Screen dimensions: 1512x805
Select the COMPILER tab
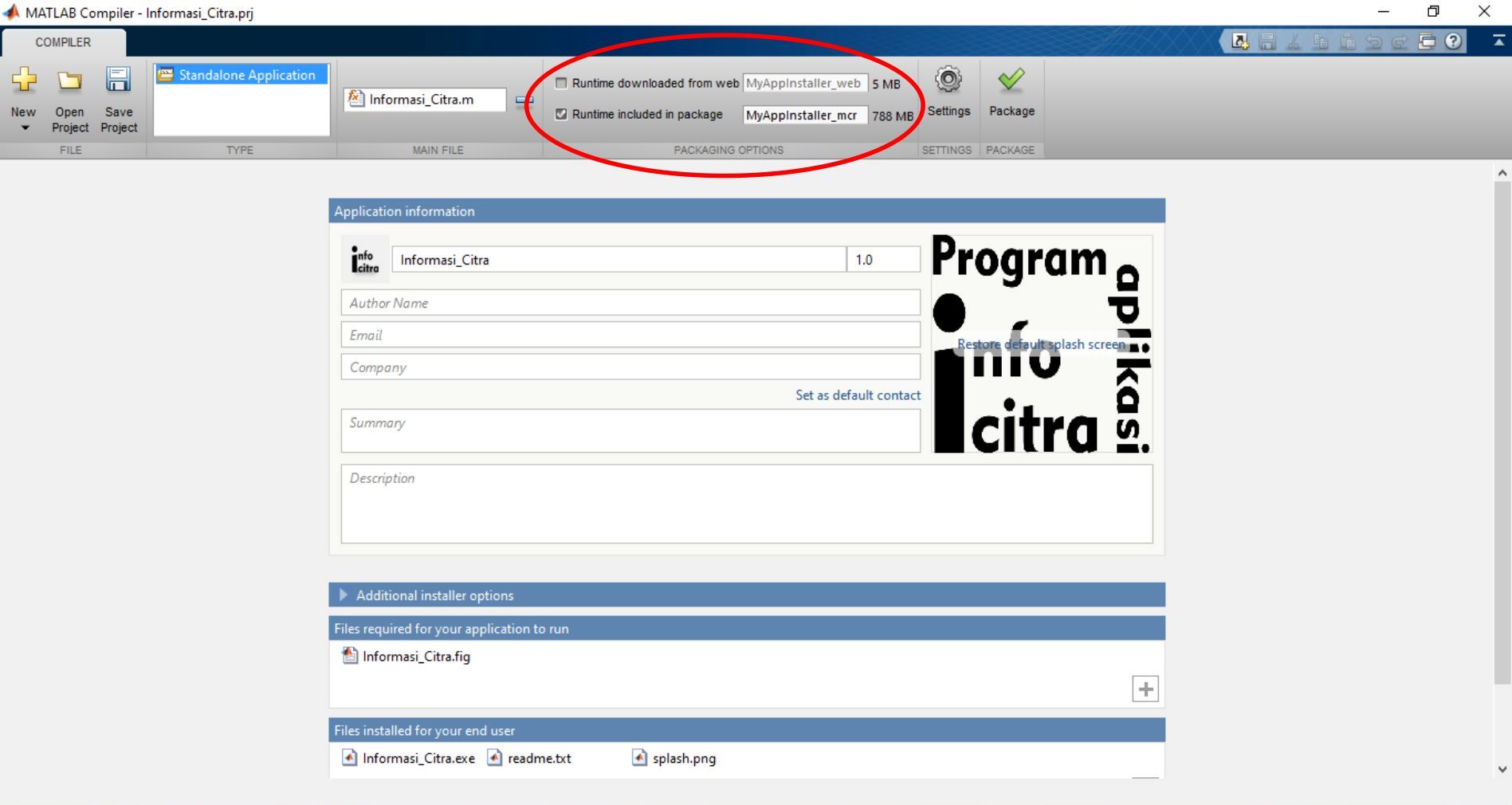(63, 42)
